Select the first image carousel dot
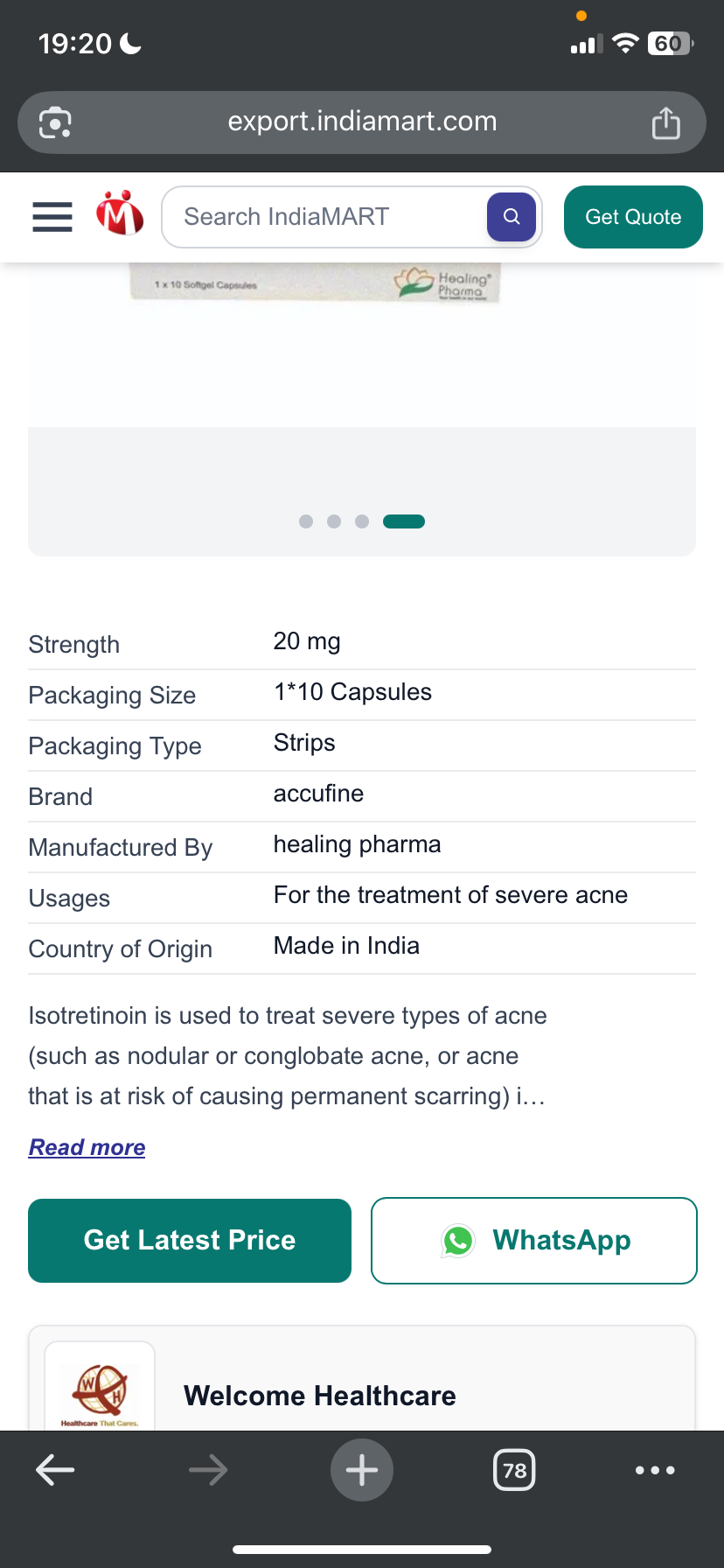This screenshot has width=724, height=1568. [x=306, y=521]
